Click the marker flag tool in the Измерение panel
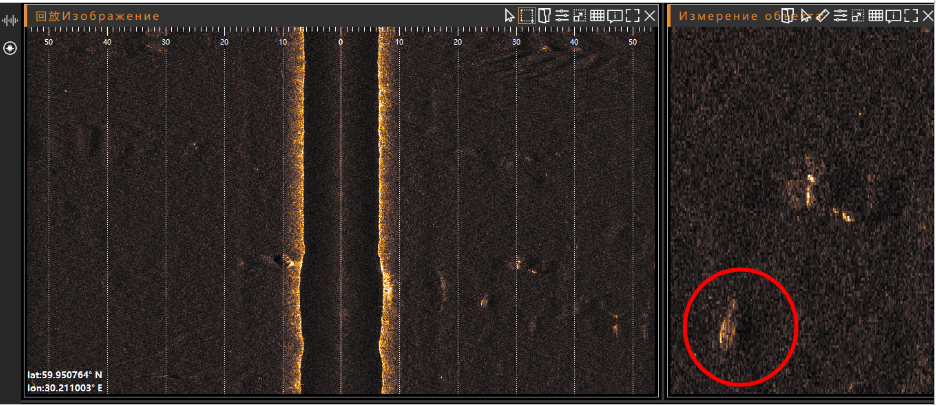The height and width of the screenshot is (406, 936). [789, 16]
